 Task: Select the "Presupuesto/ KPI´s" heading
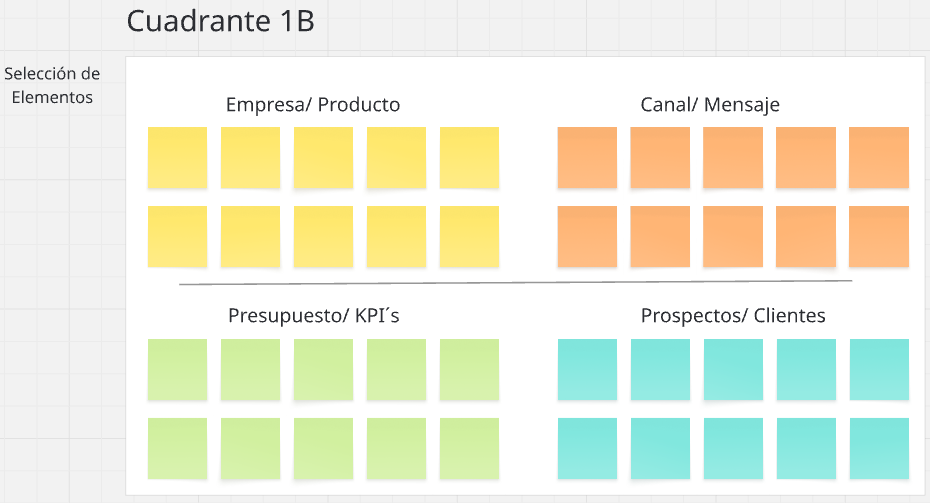[x=314, y=316]
